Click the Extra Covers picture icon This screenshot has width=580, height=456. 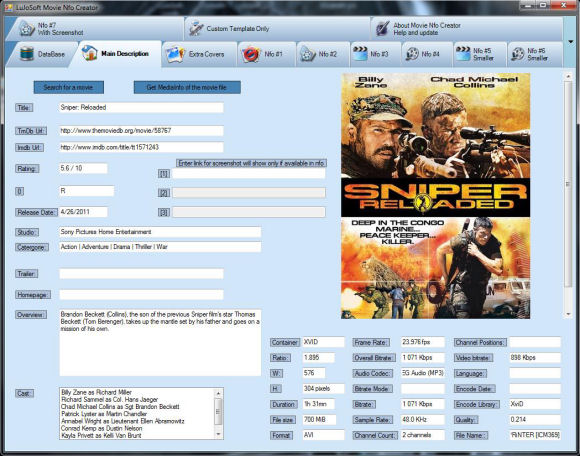click(x=175, y=54)
